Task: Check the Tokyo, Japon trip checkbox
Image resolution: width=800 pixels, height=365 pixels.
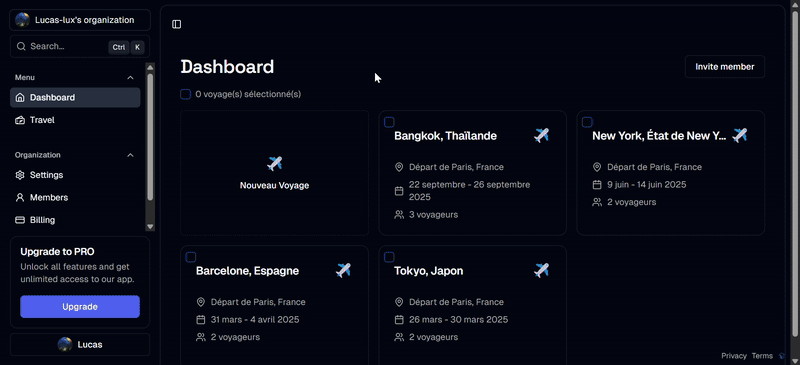Action: (389, 257)
